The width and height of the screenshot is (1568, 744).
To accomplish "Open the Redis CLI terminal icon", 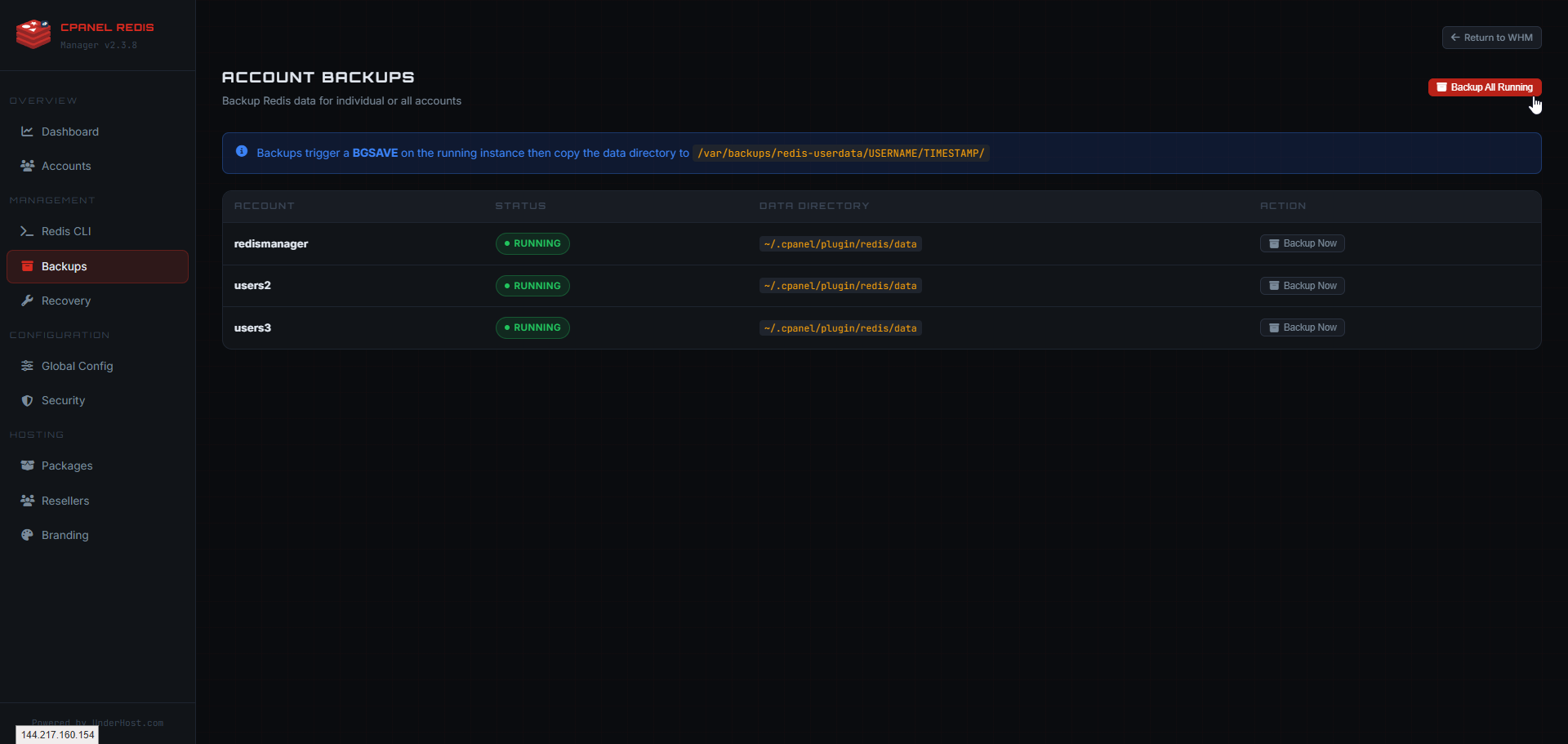I will pyautogui.click(x=26, y=231).
